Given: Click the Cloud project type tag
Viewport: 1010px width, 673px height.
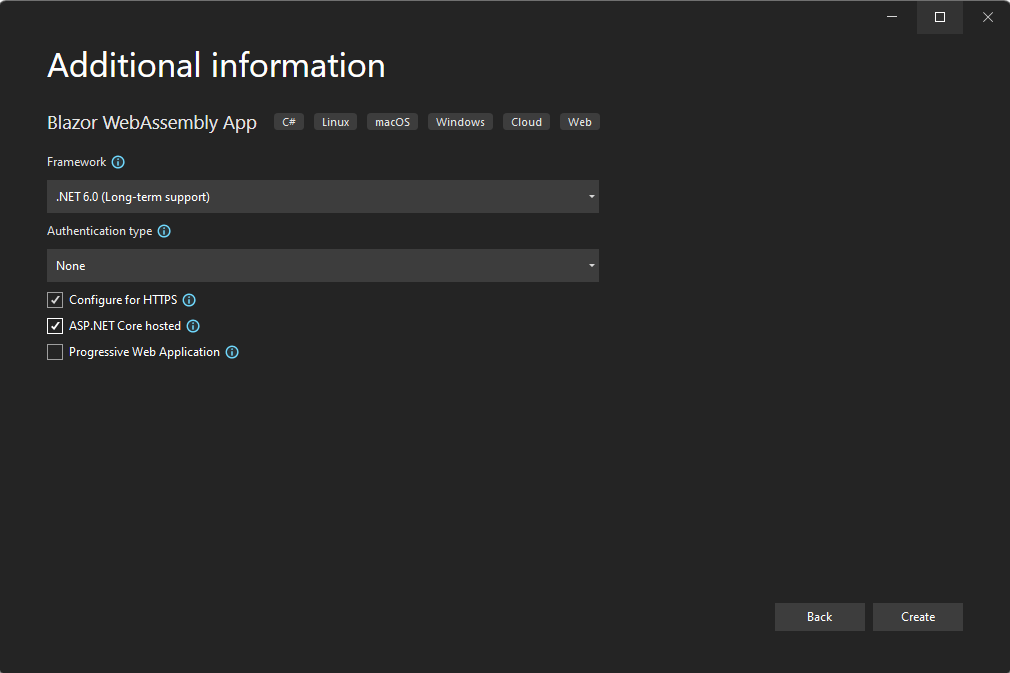Looking at the screenshot, I should [526, 122].
